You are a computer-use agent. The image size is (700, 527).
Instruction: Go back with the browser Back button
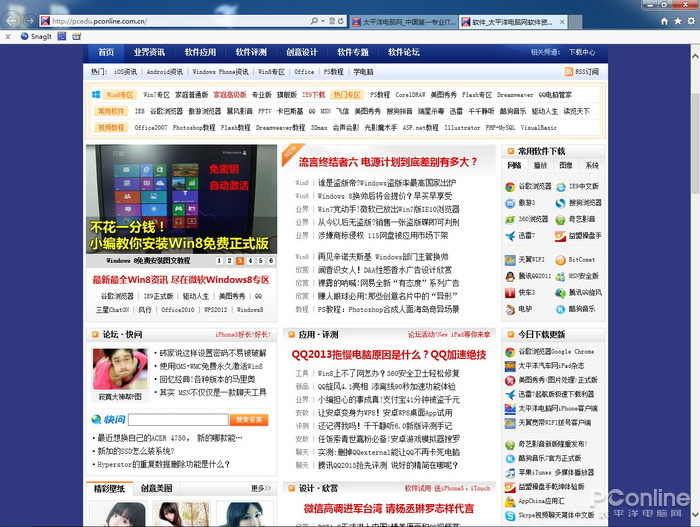coord(11,21)
